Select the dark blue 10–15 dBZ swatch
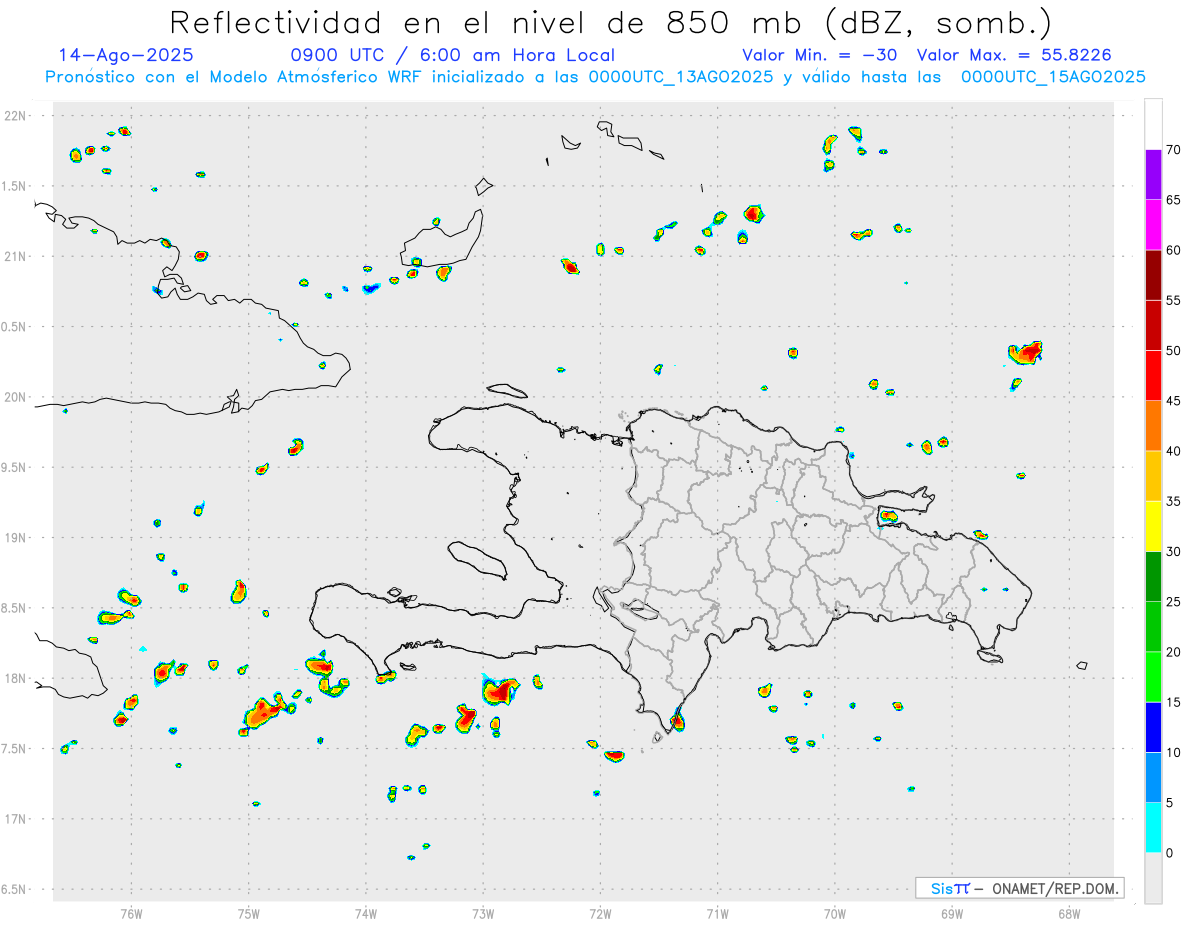The image size is (1200, 927). [1153, 727]
